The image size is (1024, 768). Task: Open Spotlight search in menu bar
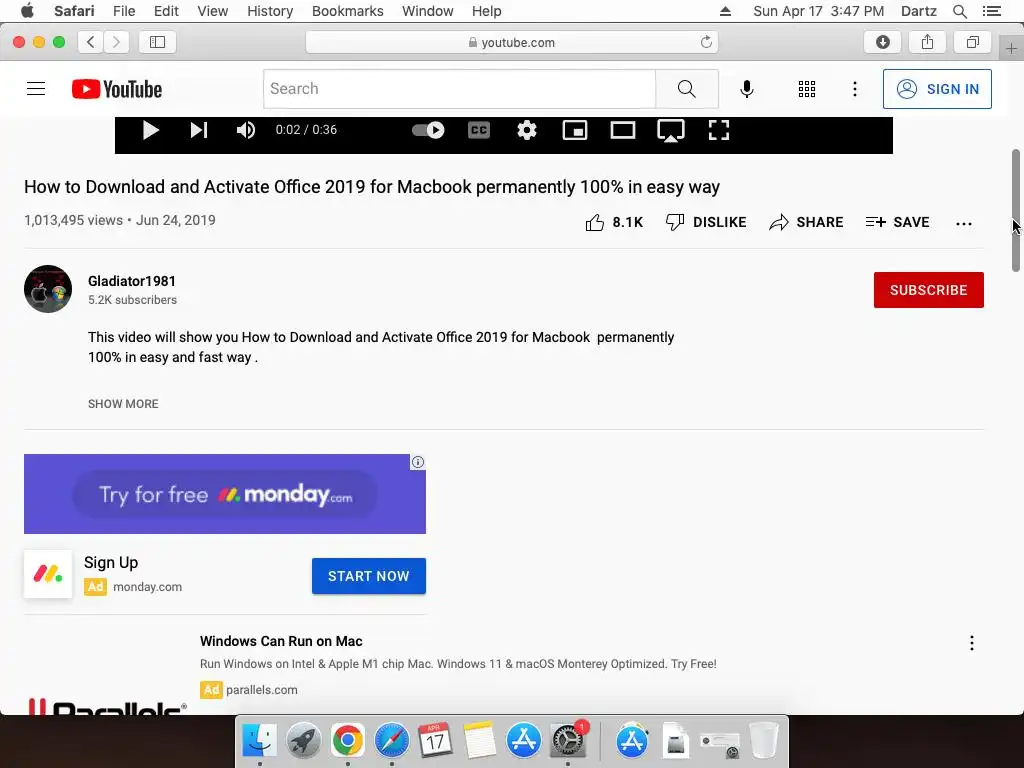[959, 11]
